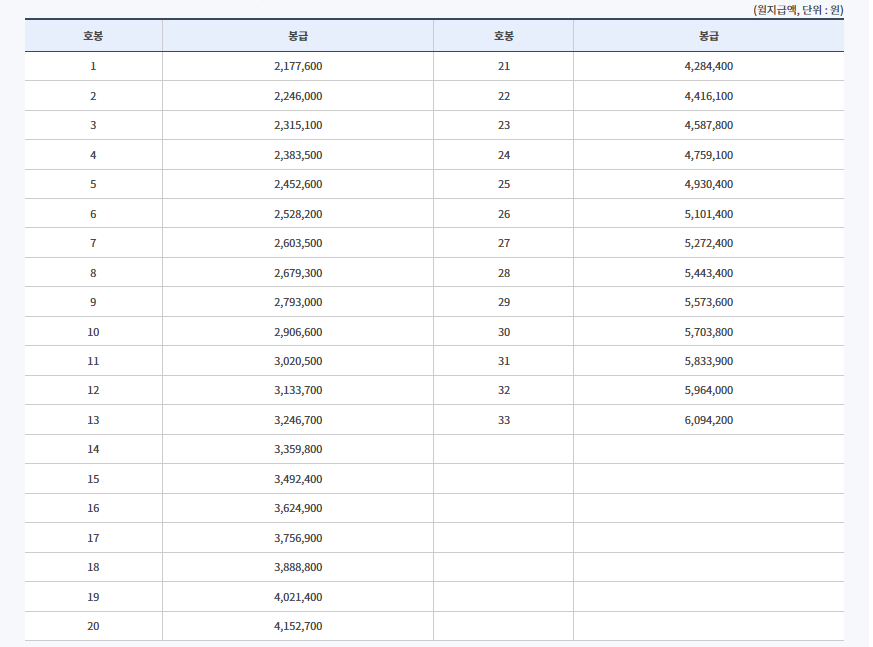The height and width of the screenshot is (647, 873).
Task: Select the salary value 4,152,700
Action: point(297,625)
